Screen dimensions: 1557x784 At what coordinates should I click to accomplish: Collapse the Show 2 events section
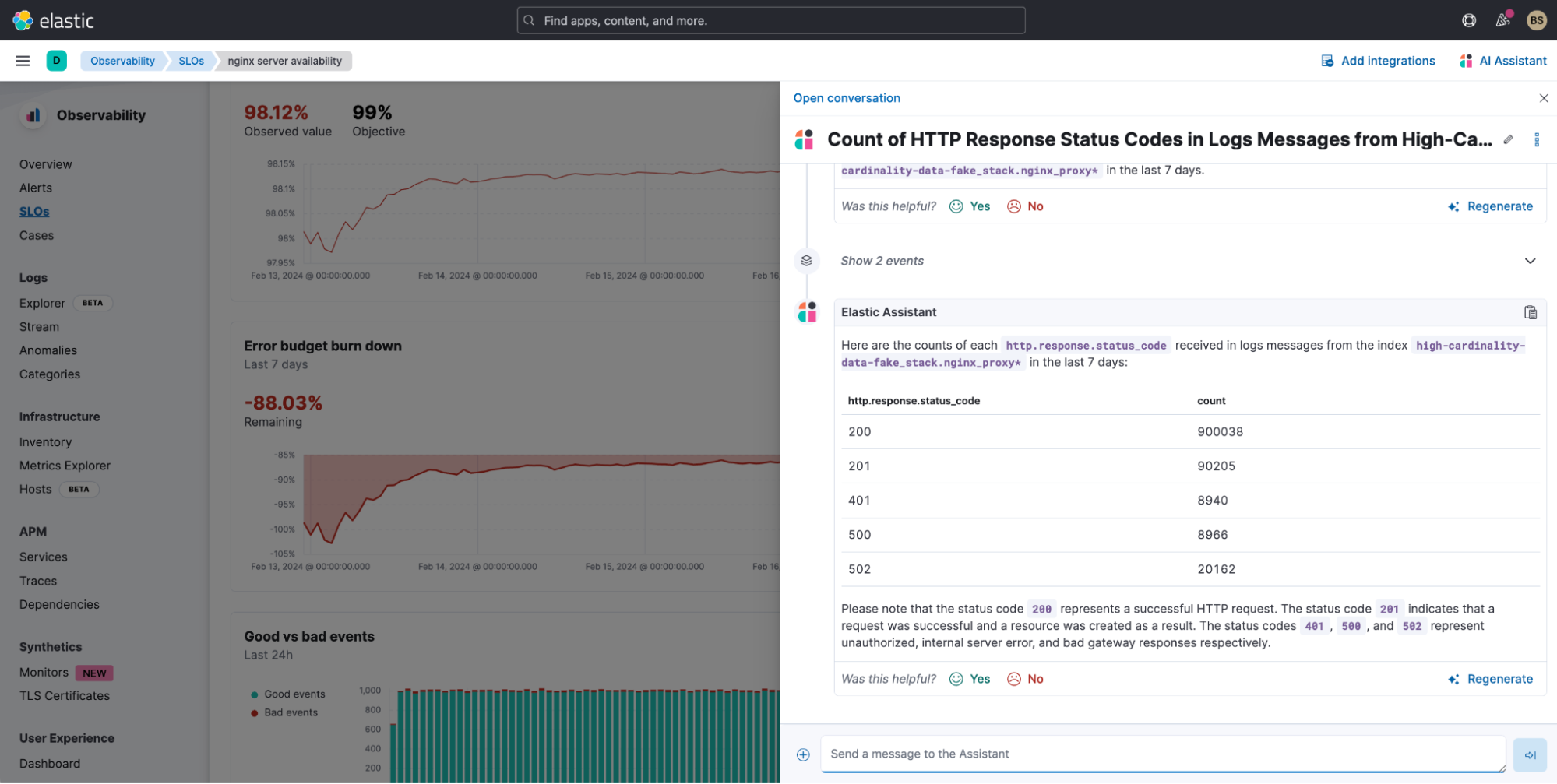coord(1531,261)
